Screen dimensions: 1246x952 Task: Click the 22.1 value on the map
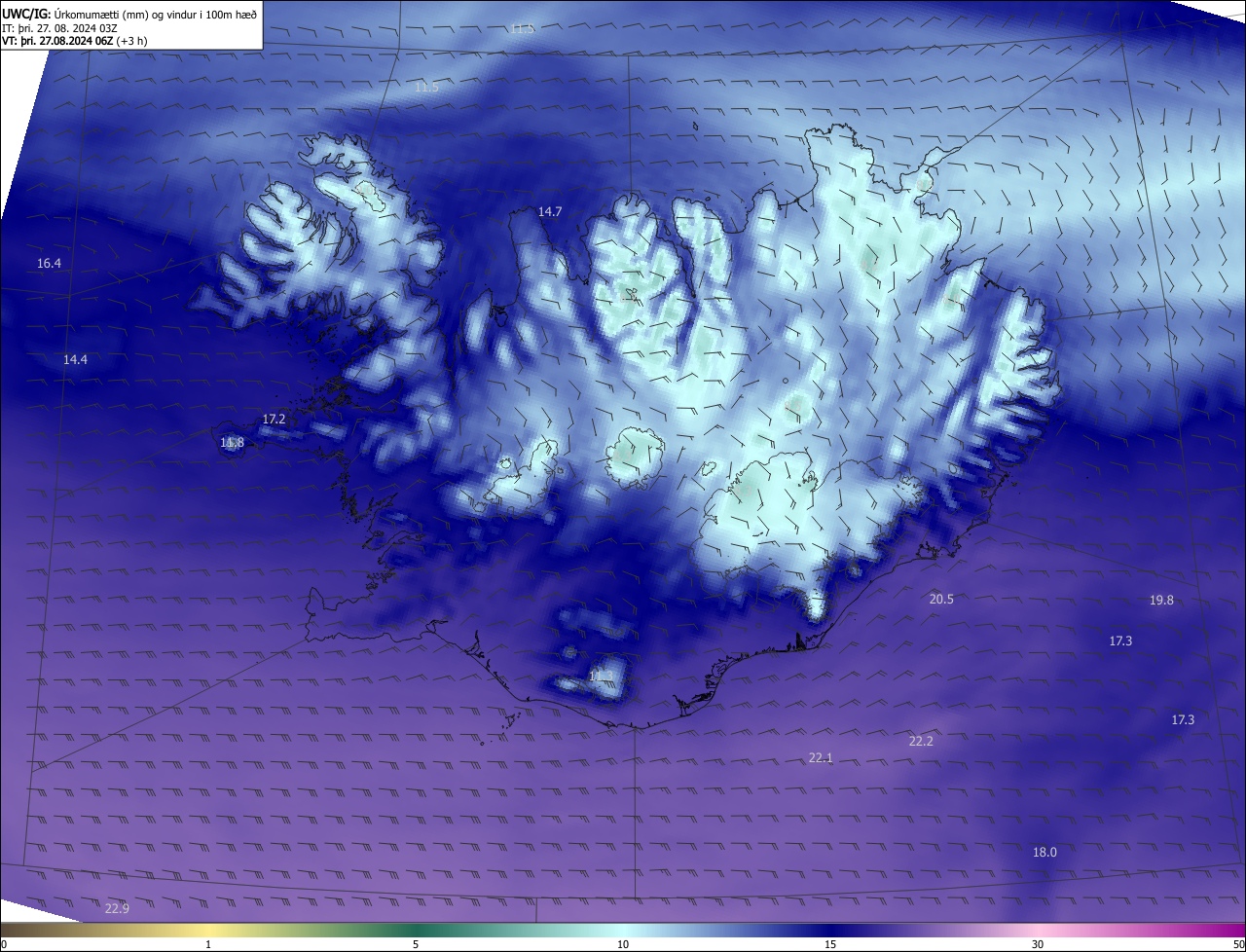click(x=821, y=758)
